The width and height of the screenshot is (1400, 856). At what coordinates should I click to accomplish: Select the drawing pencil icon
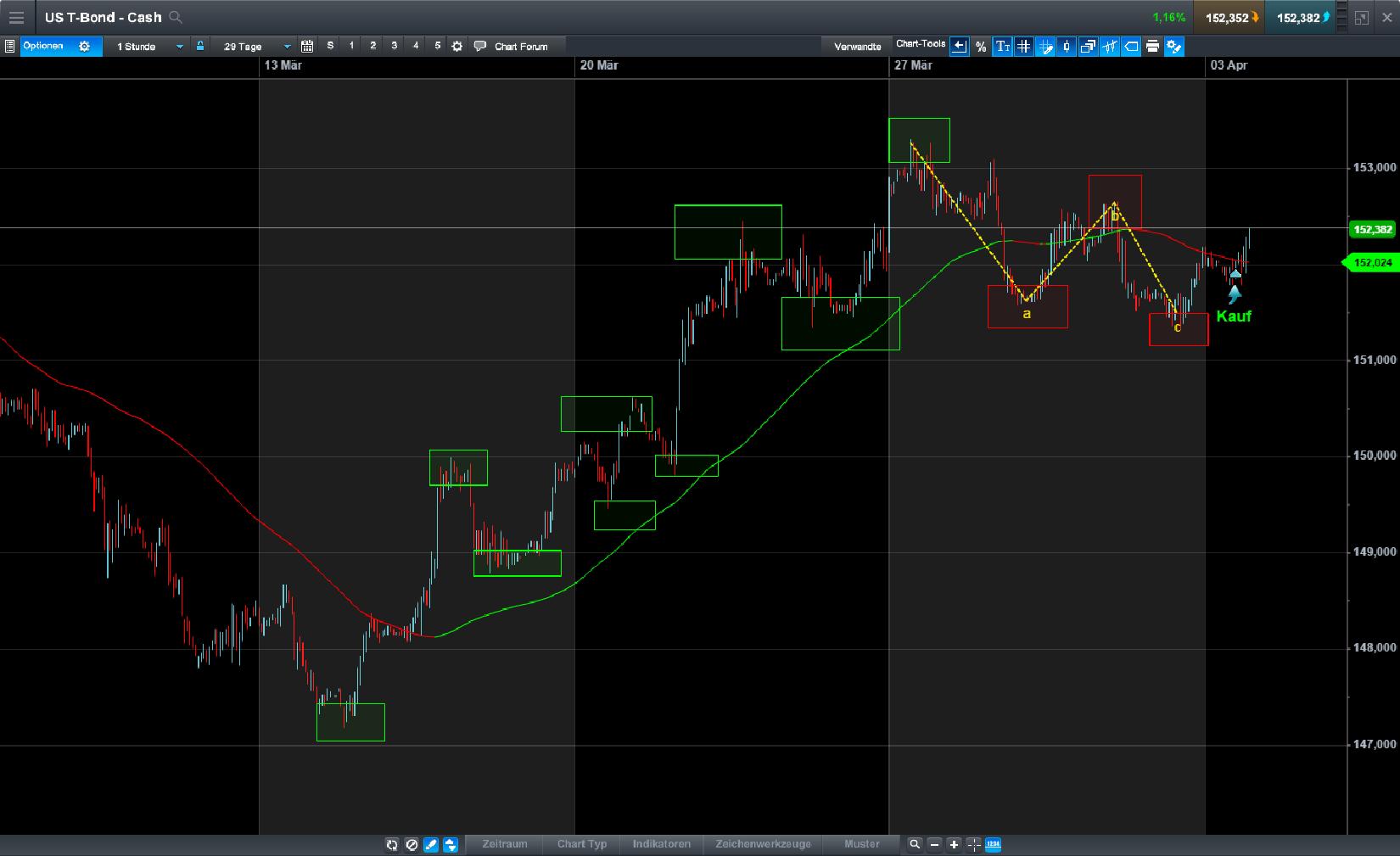click(x=432, y=845)
